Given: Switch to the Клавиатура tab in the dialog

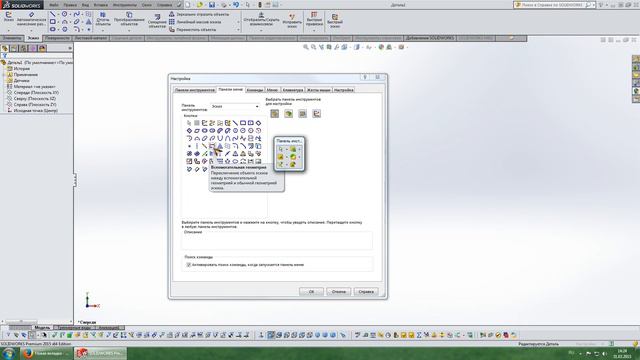Looking at the screenshot, I should (293, 90).
